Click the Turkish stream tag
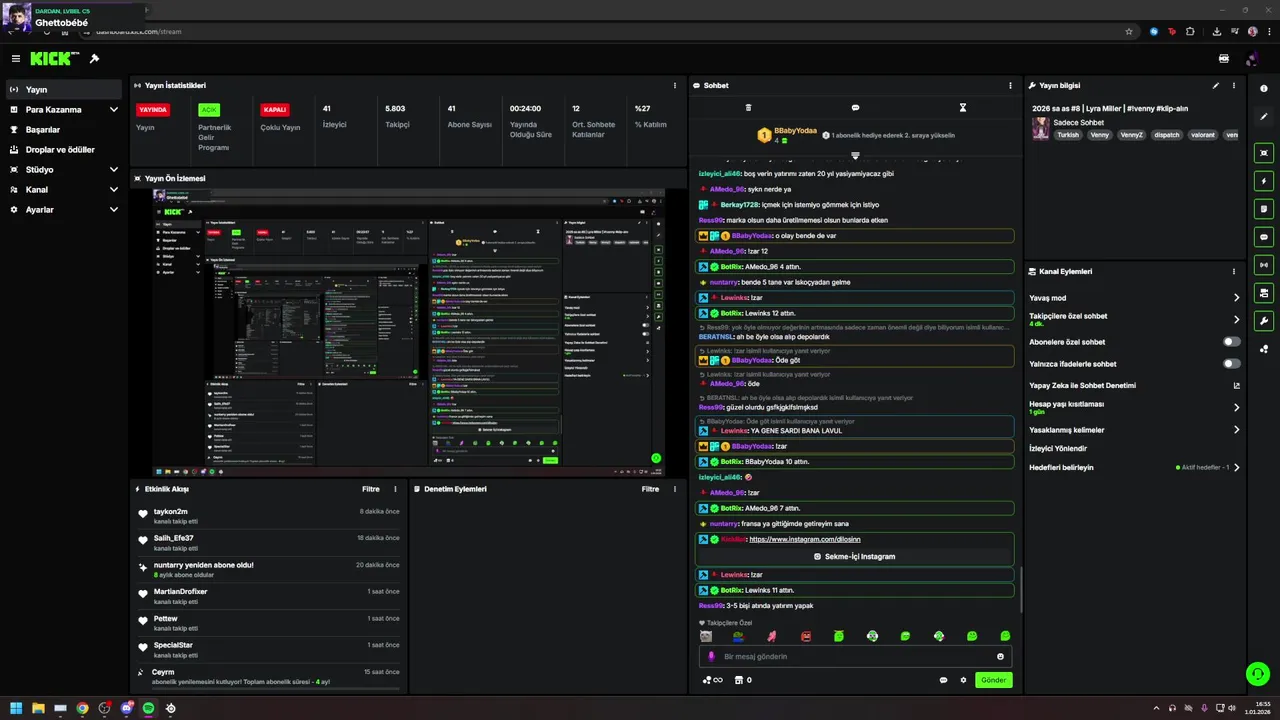The width and height of the screenshot is (1280, 720). coord(1069,135)
